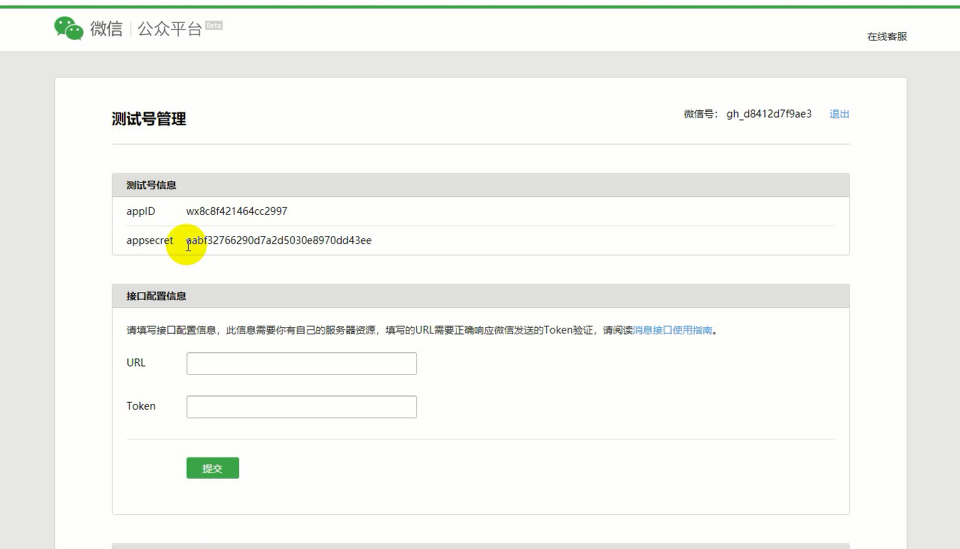Image resolution: width=960 pixels, height=549 pixels.
Task: Click the 公众平台 title text
Action: click(x=170, y=29)
